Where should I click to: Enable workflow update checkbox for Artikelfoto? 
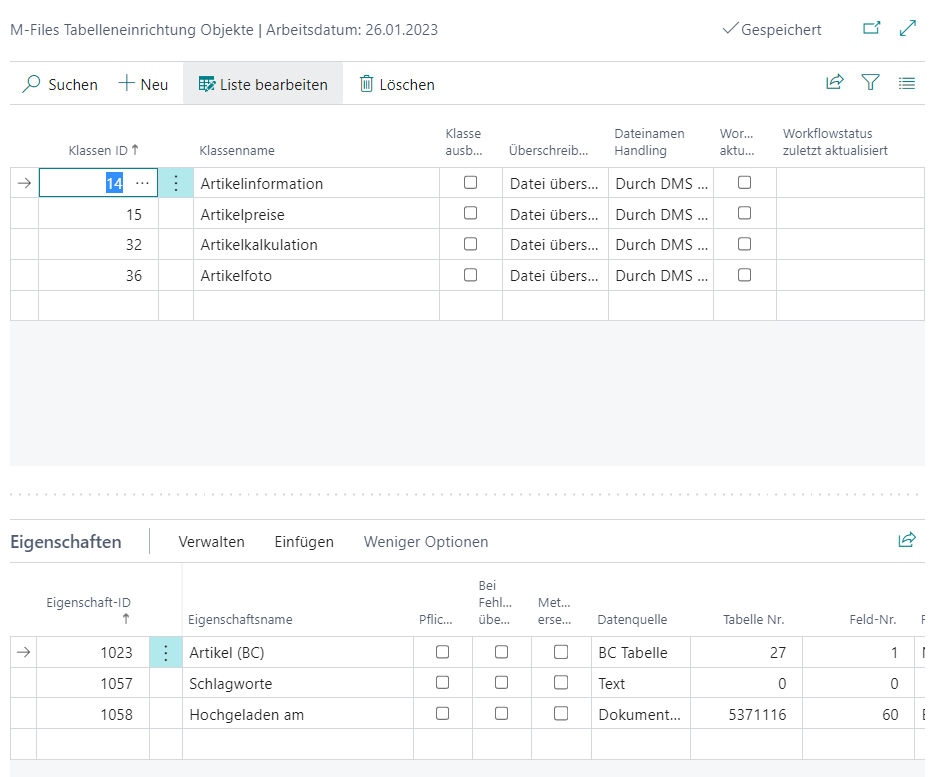(745, 275)
